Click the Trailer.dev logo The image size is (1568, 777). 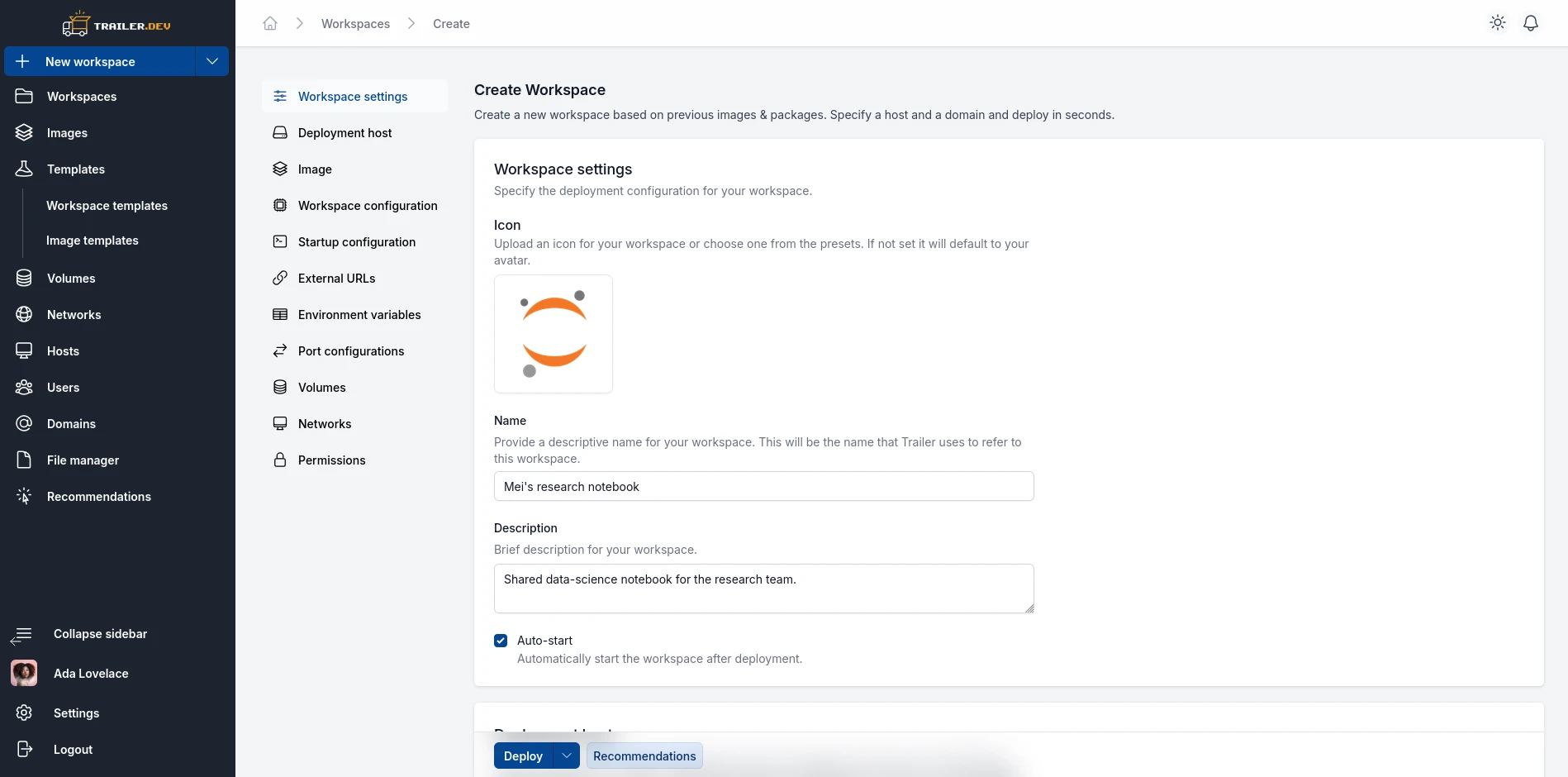pyautogui.click(x=116, y=24)
